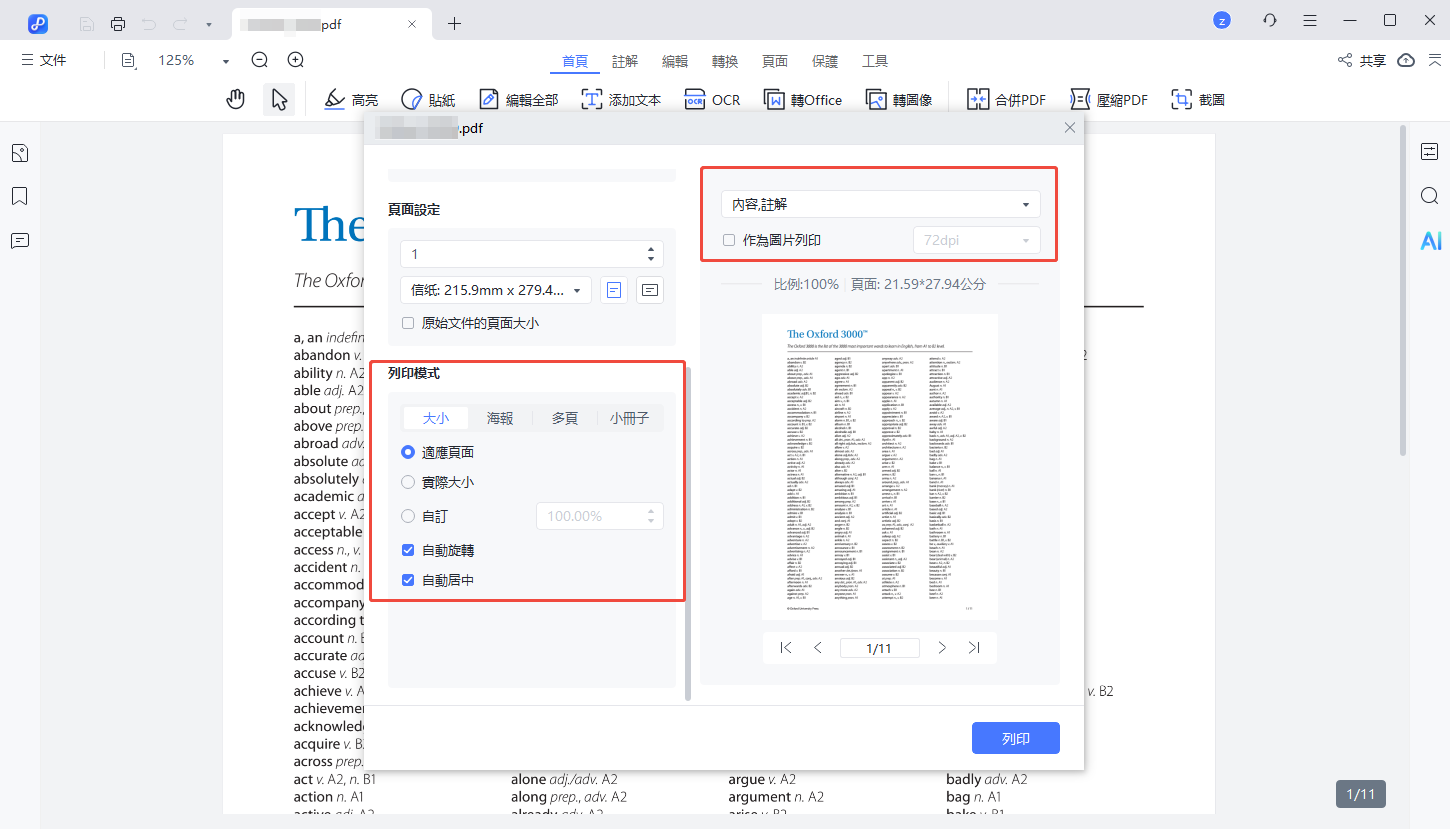Viewport: 1450px width, 829px height.
Task: Disable the 自動旋轉 checkbox
Action: point(407,549)
